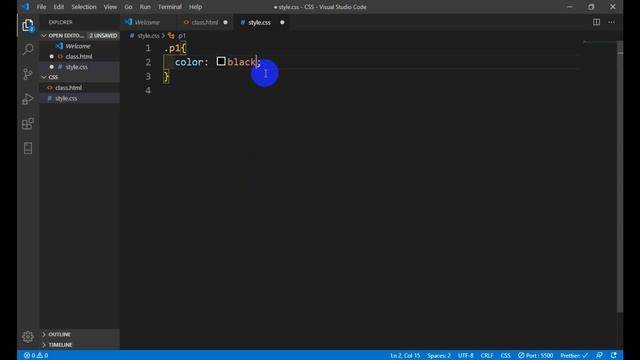Select class.html in Open Editors list

point(78,56)
